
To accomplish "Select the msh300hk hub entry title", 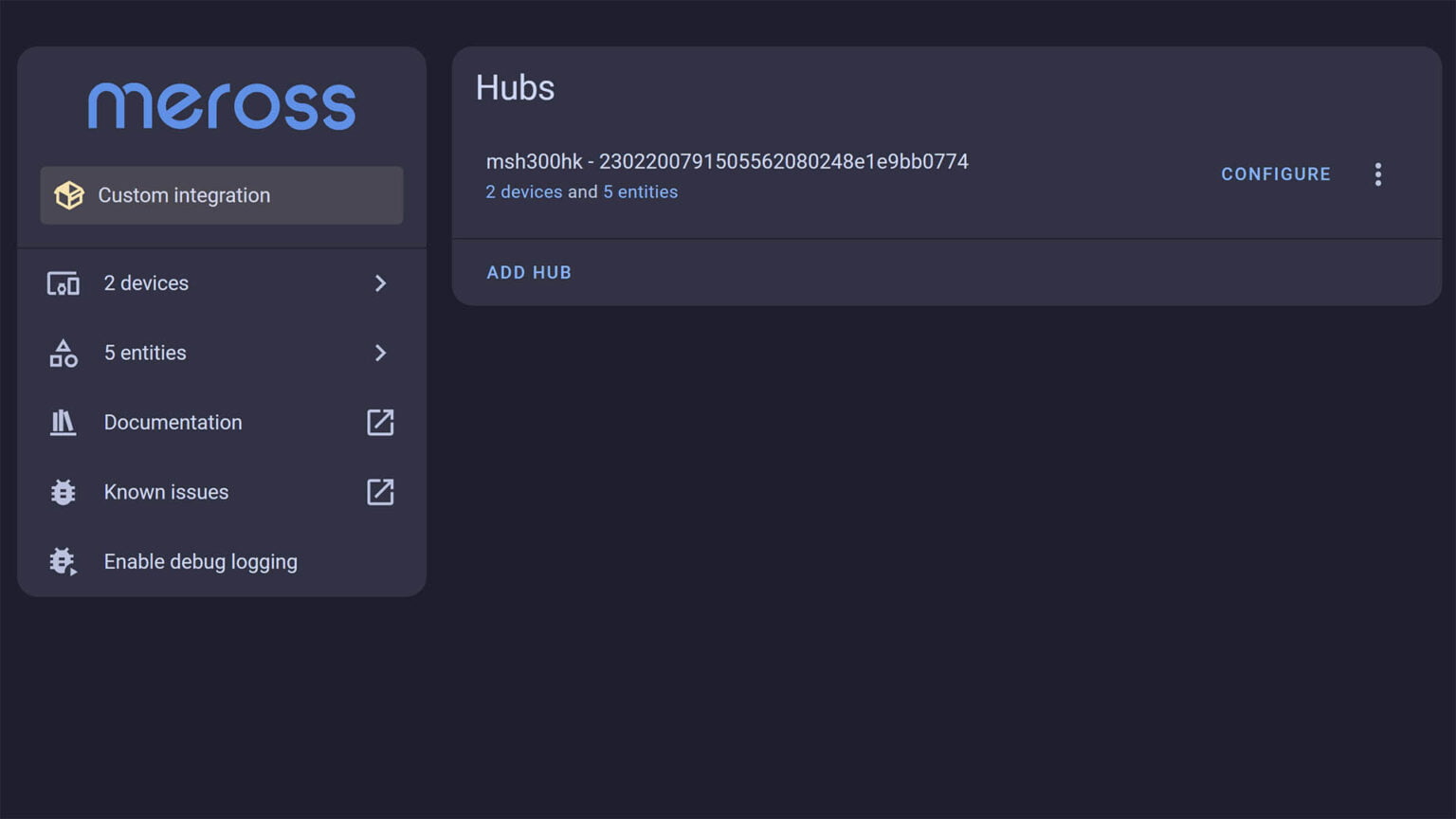I will [x=727, y=162].
